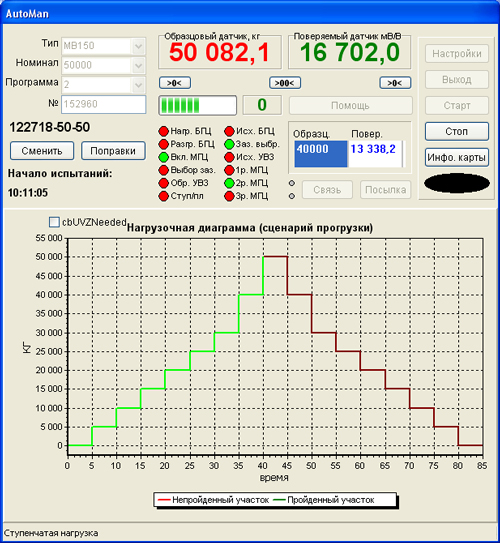The width and height of the screenshot is (500, 543).
Task: Click the Стоп button
Action: coord(457,132)
